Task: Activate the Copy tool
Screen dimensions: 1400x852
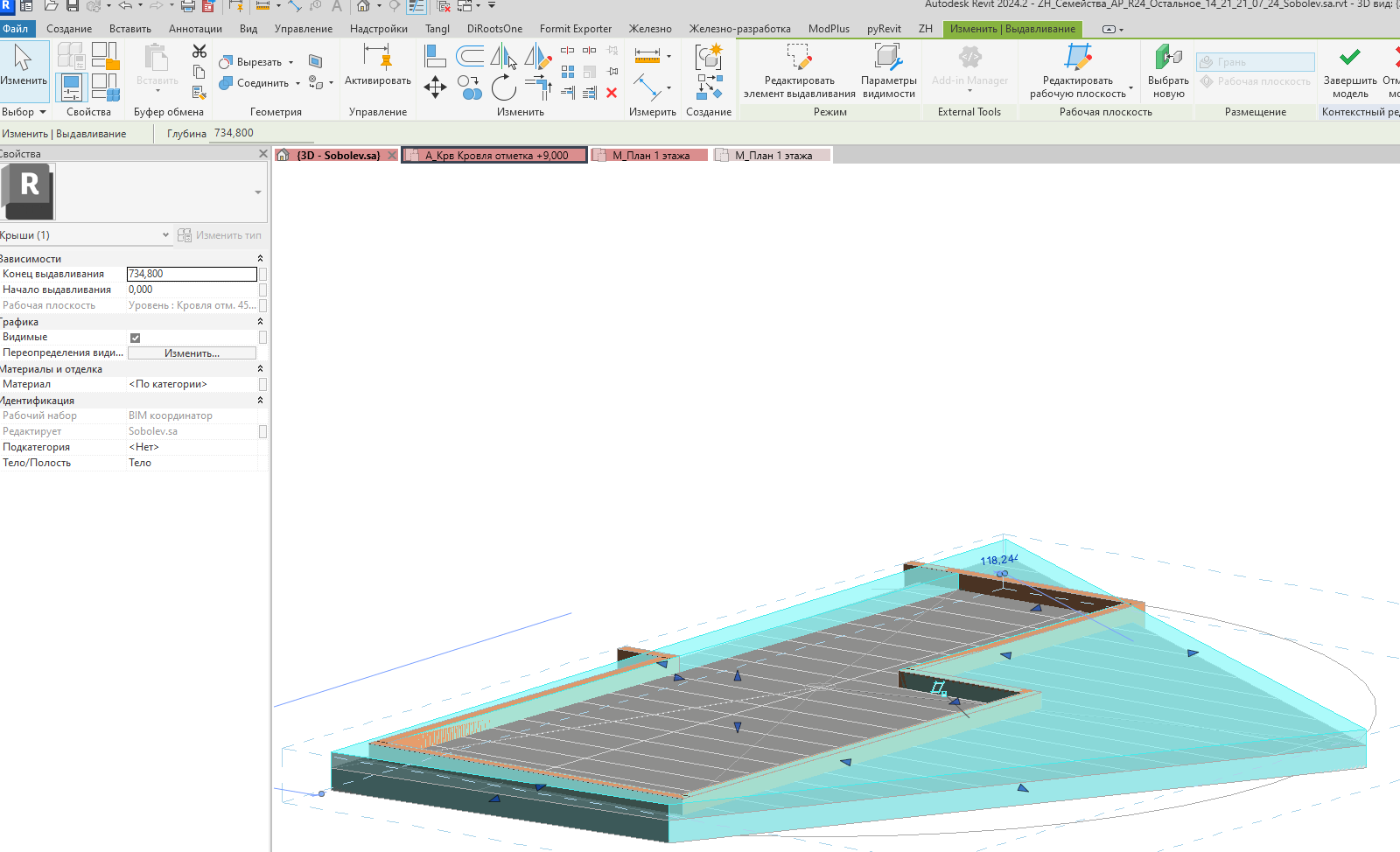Action: click(470, 87)
